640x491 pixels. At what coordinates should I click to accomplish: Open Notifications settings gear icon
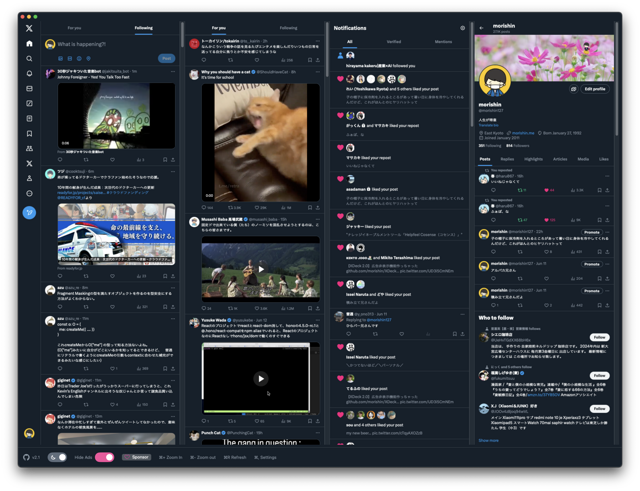point(462,28)
